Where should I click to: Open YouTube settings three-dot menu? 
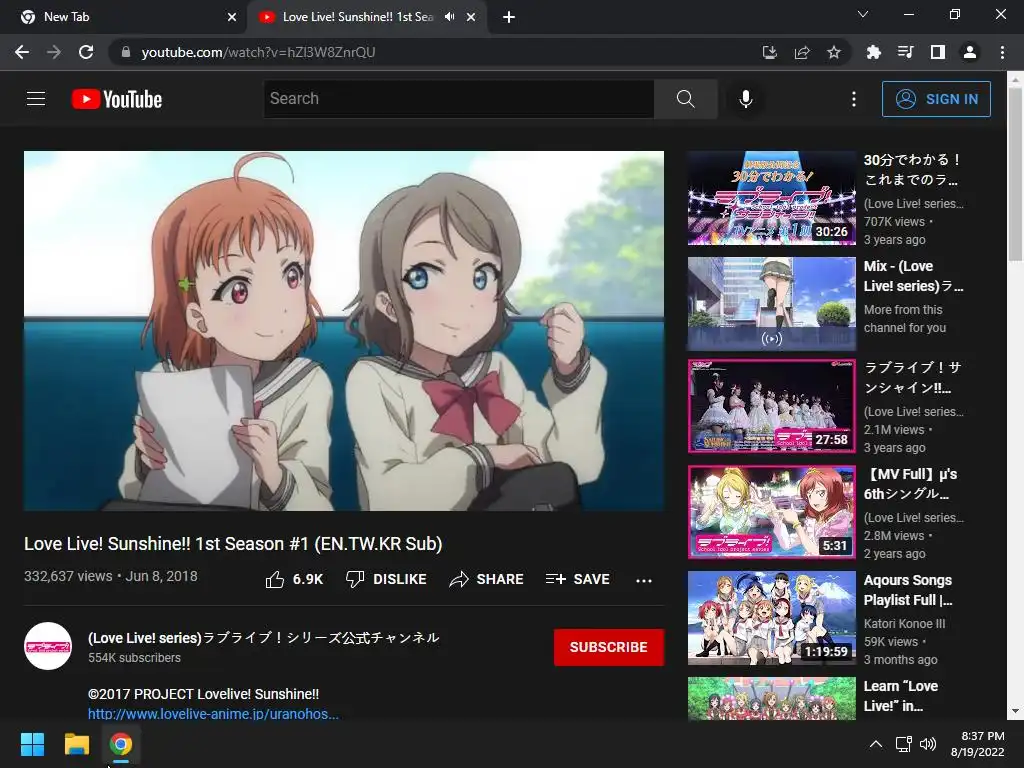[x=853, y=99]
